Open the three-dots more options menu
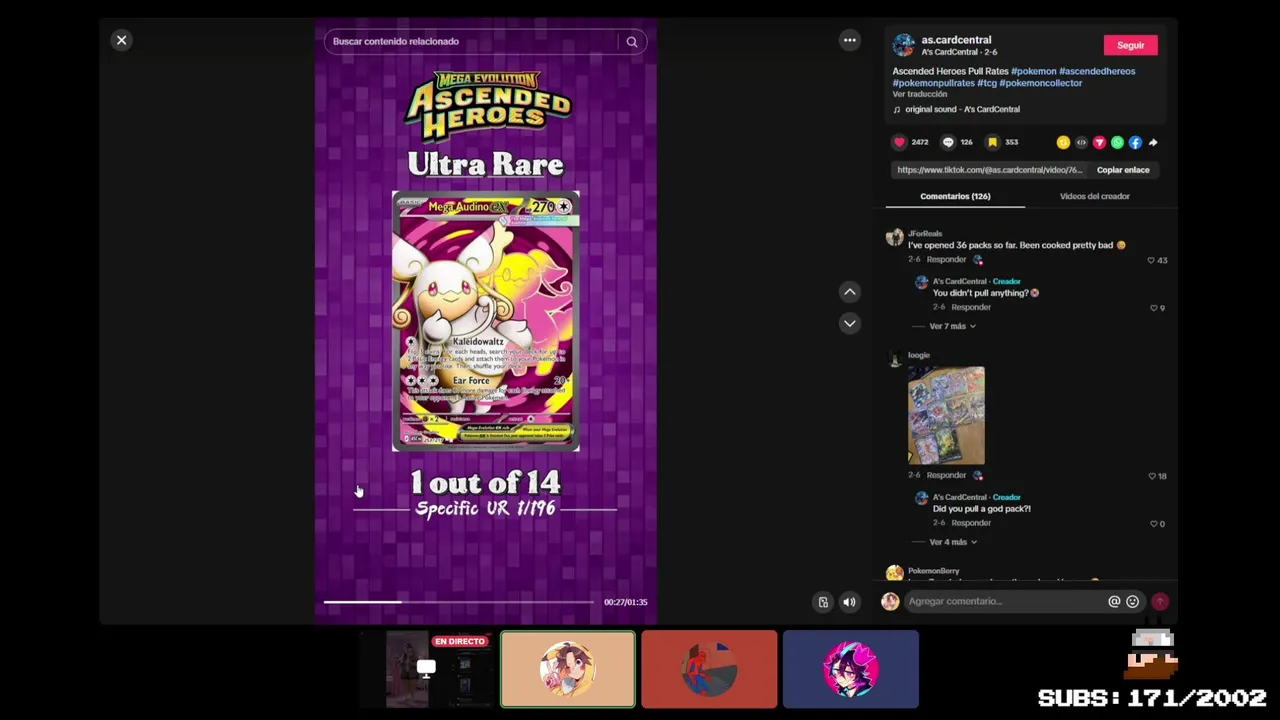This screenshot has width=1280, height=720. pos(849,40)
